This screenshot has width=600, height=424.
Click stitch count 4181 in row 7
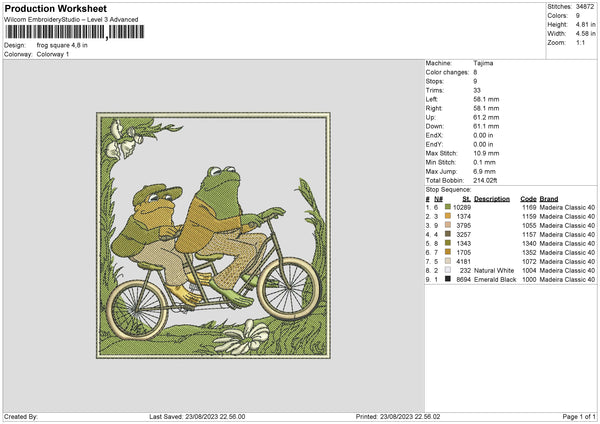(463, 262)
